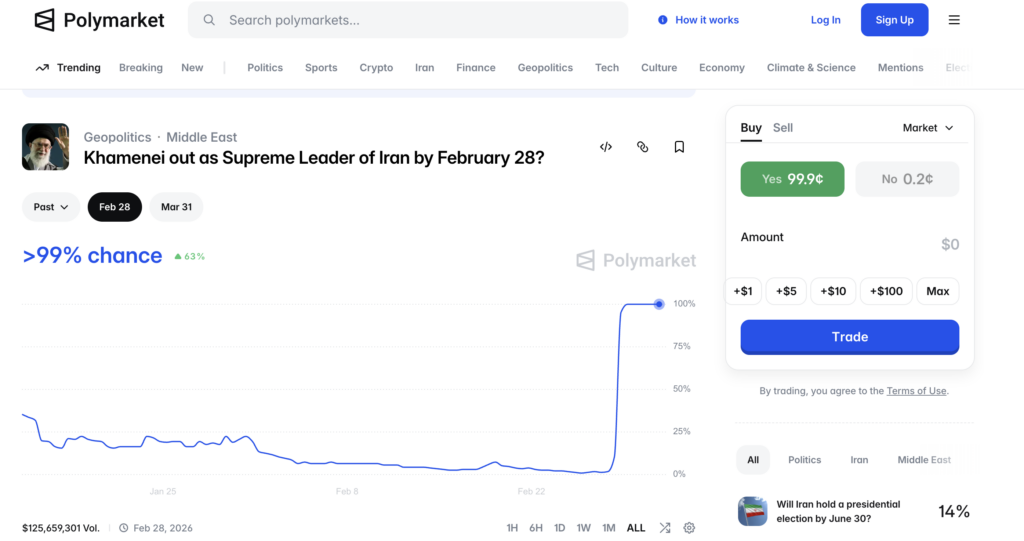
Task: Switch to the Sell tab
Action: tap(783, 128)
